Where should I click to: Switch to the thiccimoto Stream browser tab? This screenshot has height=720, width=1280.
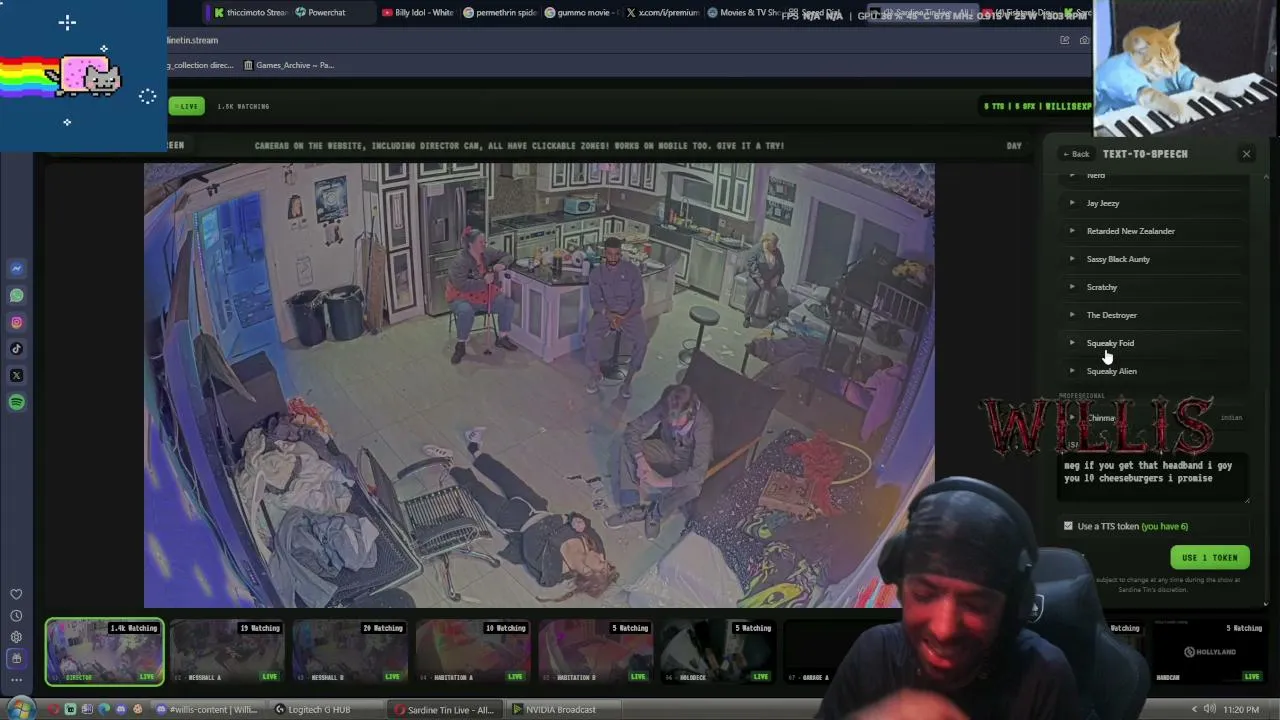point(250,13)
